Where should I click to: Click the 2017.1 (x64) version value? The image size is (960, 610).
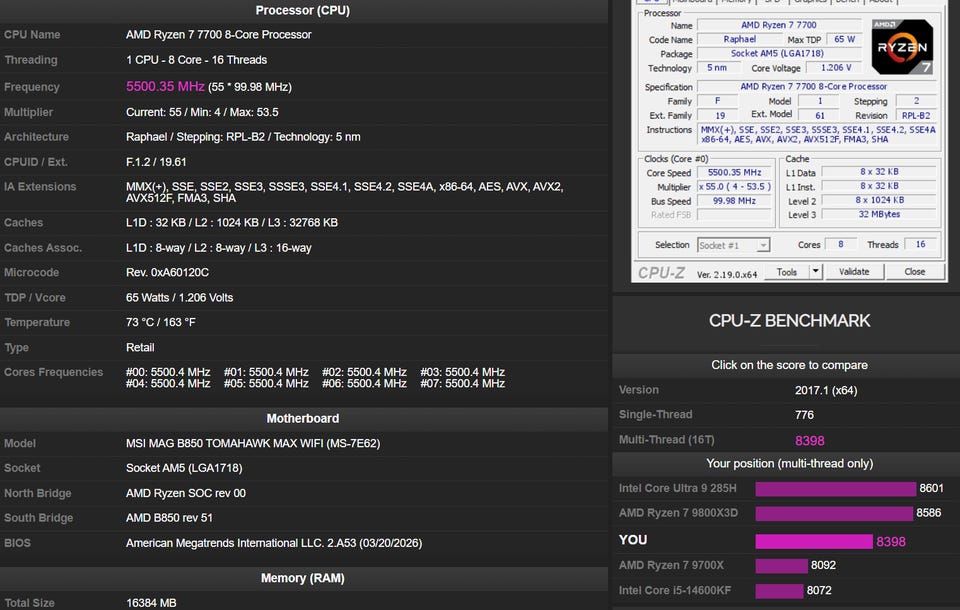[x=826, y=390]
